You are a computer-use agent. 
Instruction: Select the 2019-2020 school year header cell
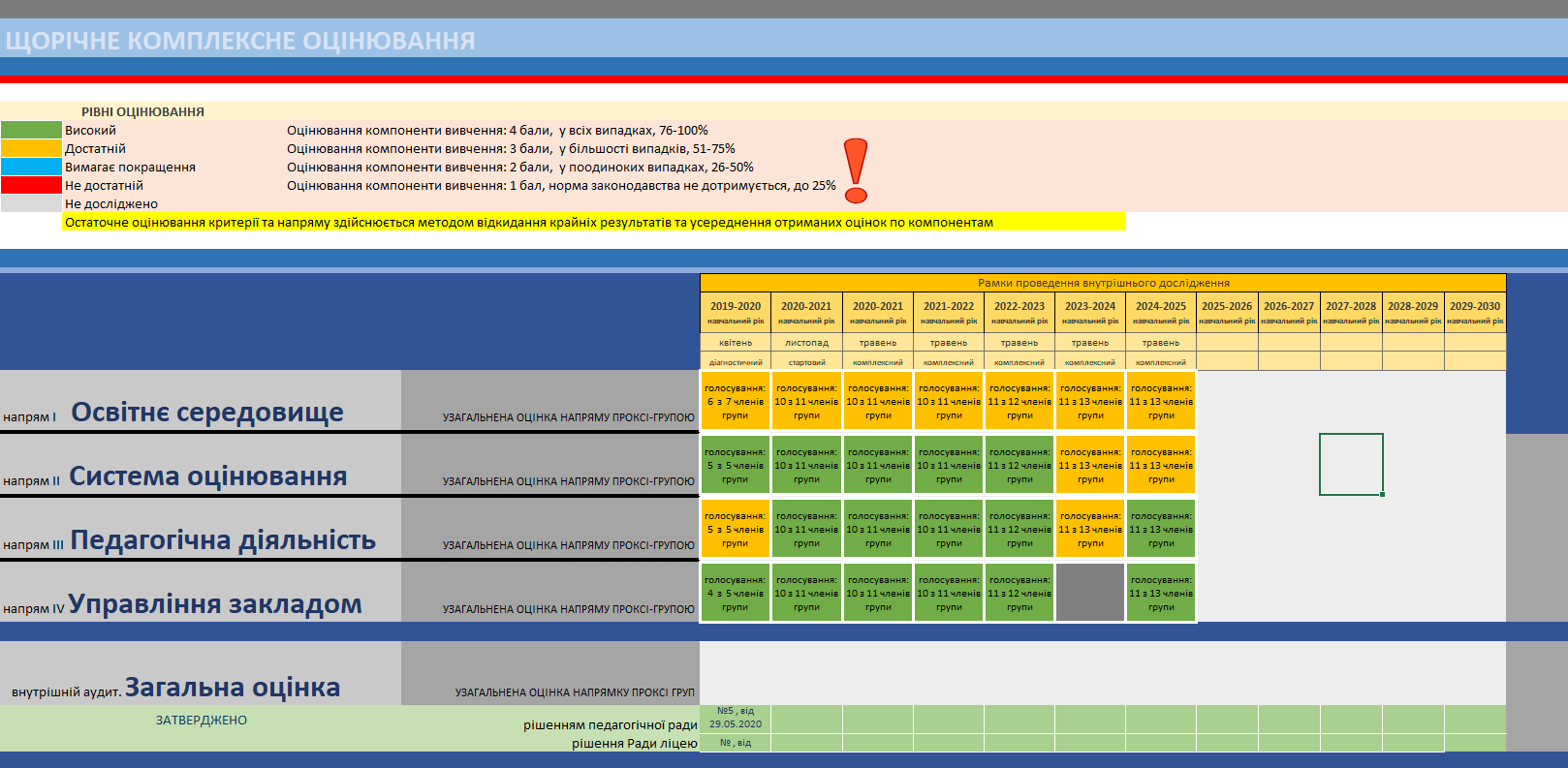(x=736, y=312)
